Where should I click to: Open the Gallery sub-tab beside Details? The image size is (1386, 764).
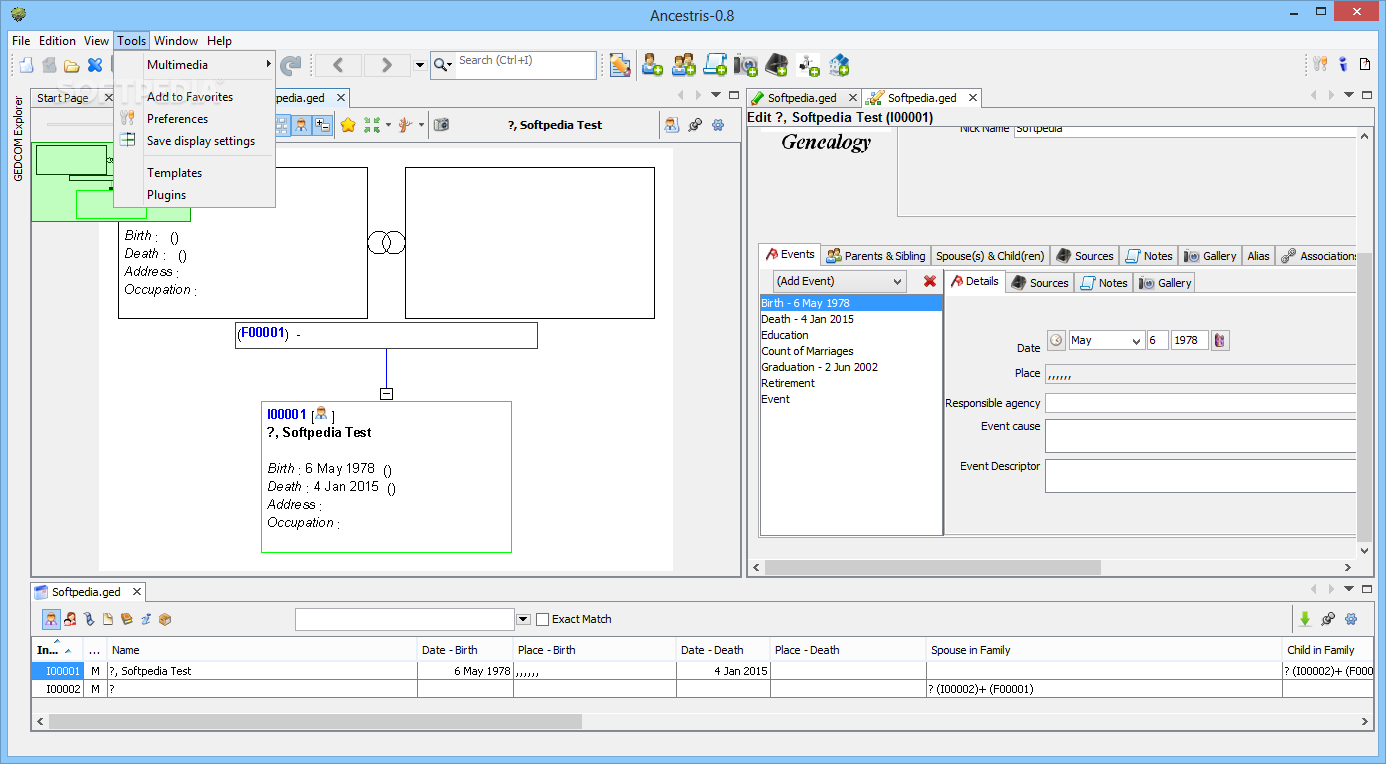1166,283
